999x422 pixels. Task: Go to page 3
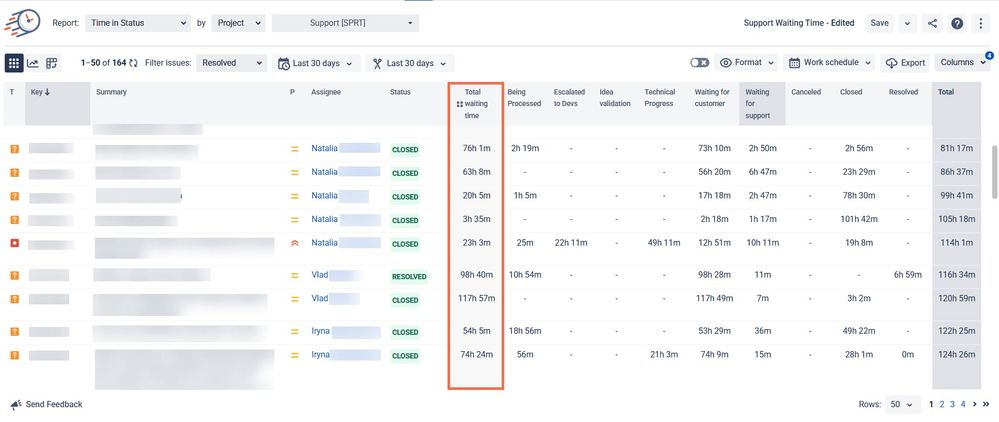pos(952,404)
